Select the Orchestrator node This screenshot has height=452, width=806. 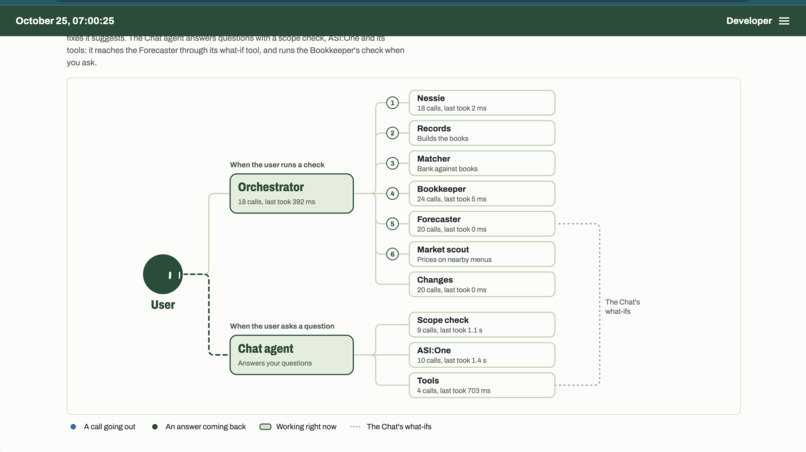pos(291,193)
